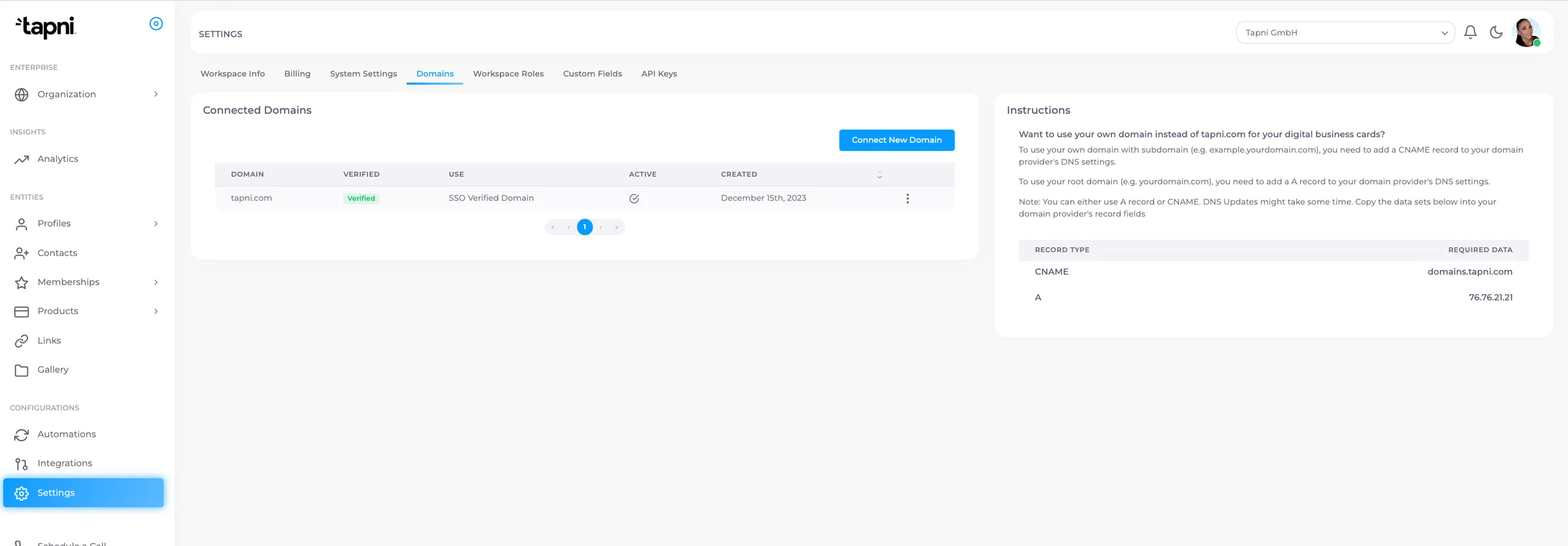This screenshot has width=1568, height=546.
Task: Open the System Settings tab
Action: [363, 74]
